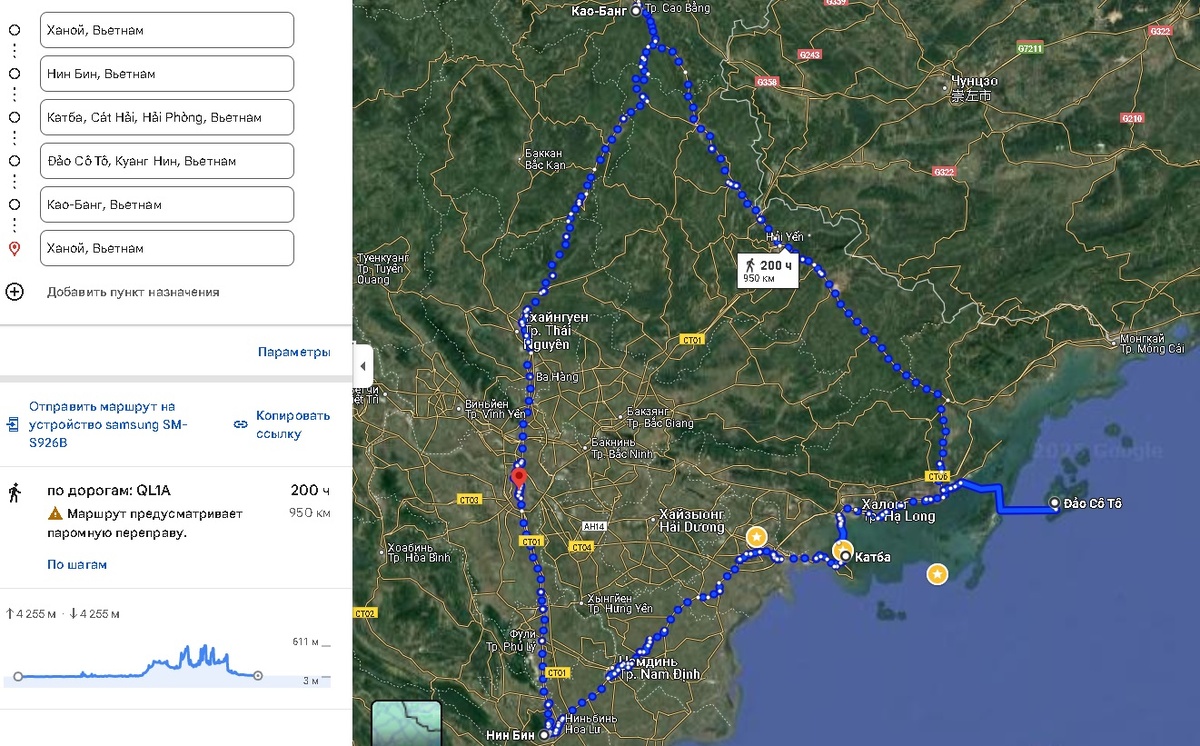Image resolution: width=1200 pixels, height=746 pixels.
Task: Click the AH14 highway shield
Action: [596, 525]
